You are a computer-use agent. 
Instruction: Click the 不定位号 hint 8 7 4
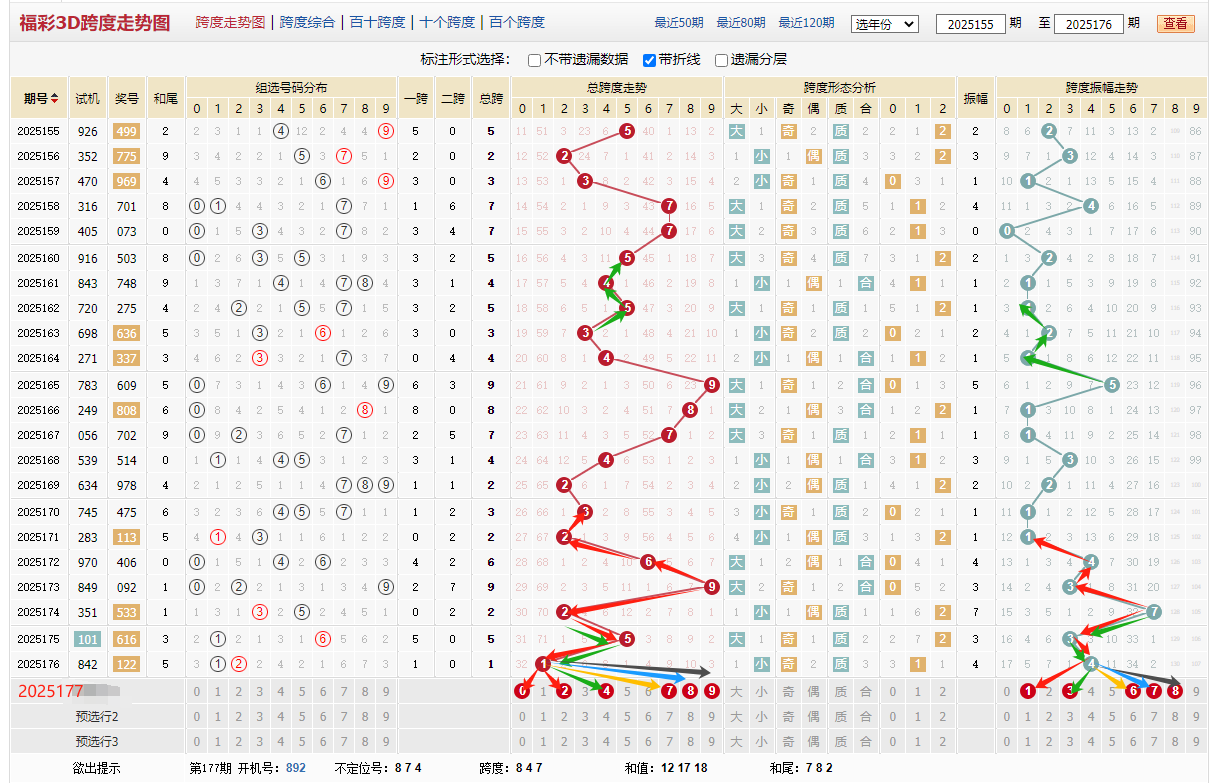point(408,768)
